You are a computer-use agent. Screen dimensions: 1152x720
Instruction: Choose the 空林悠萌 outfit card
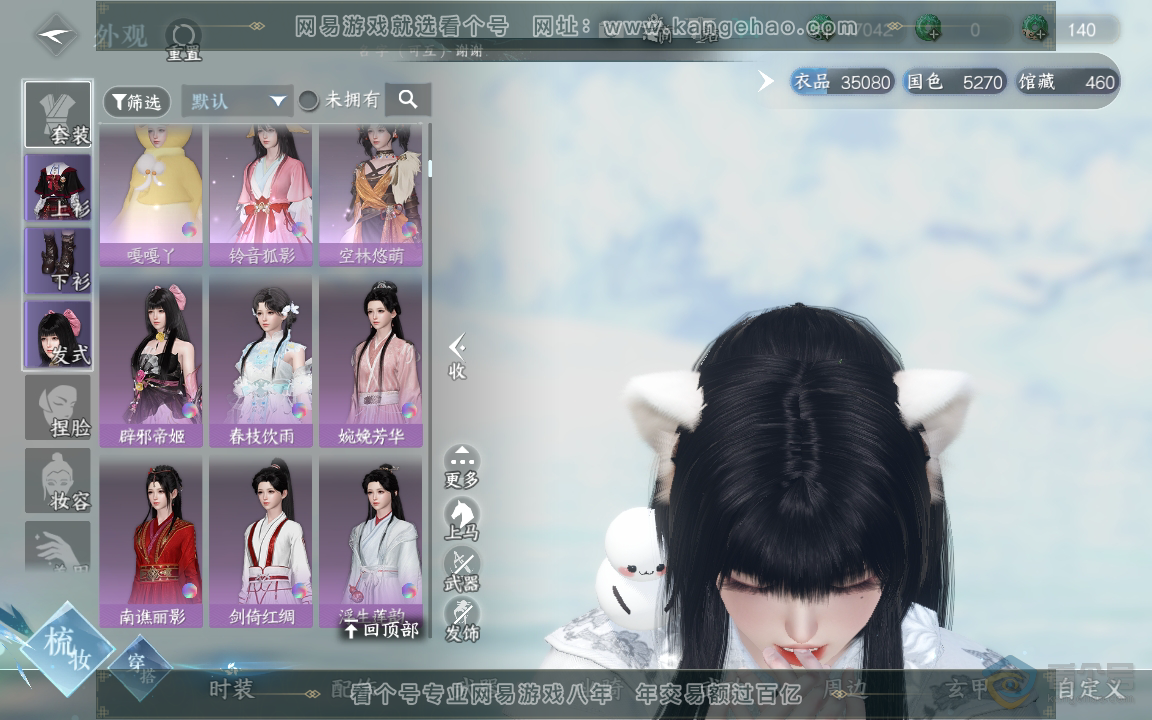[x=371, y=195]
